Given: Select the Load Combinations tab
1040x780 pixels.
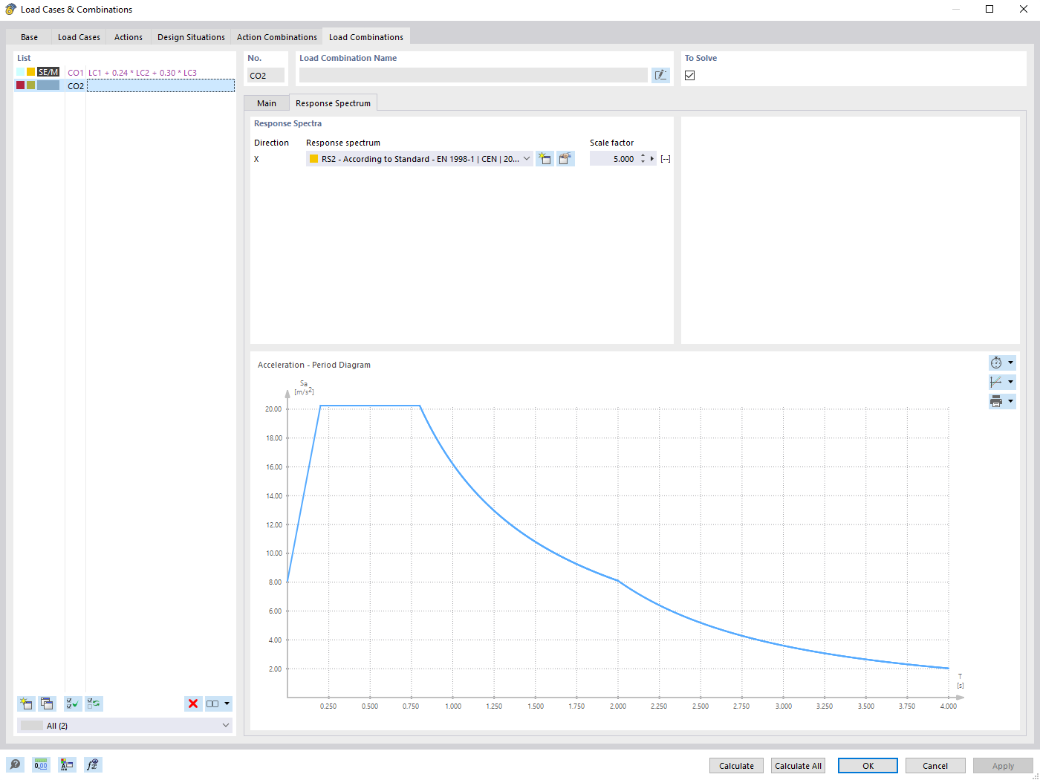Looking at the screenshot, I should tap(366, 37).
